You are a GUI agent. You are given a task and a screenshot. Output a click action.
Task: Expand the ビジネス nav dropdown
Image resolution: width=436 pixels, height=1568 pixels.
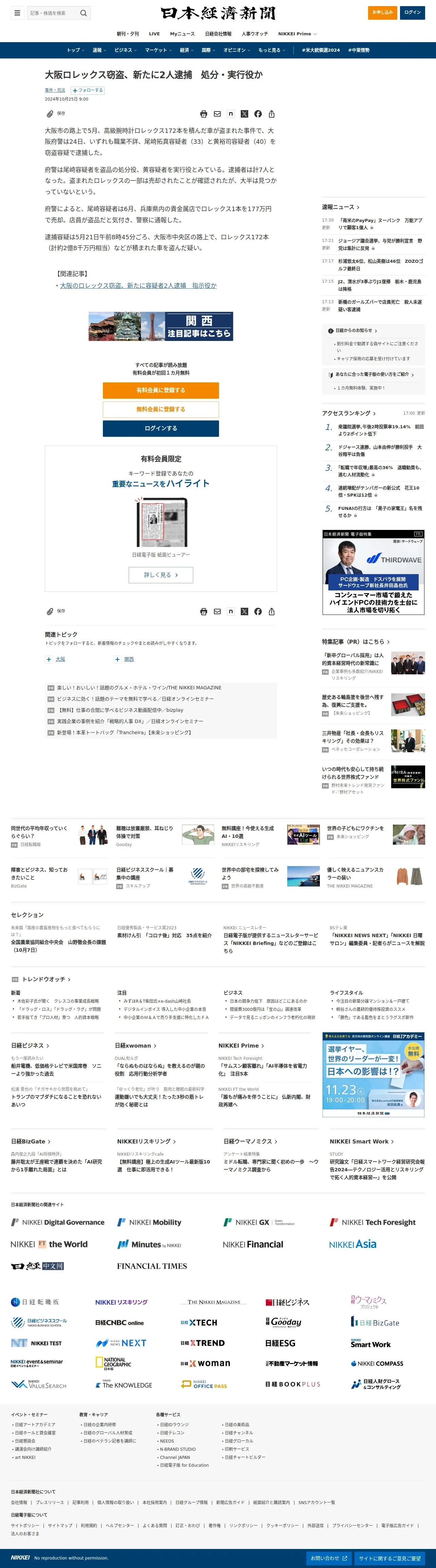(126, 51)
